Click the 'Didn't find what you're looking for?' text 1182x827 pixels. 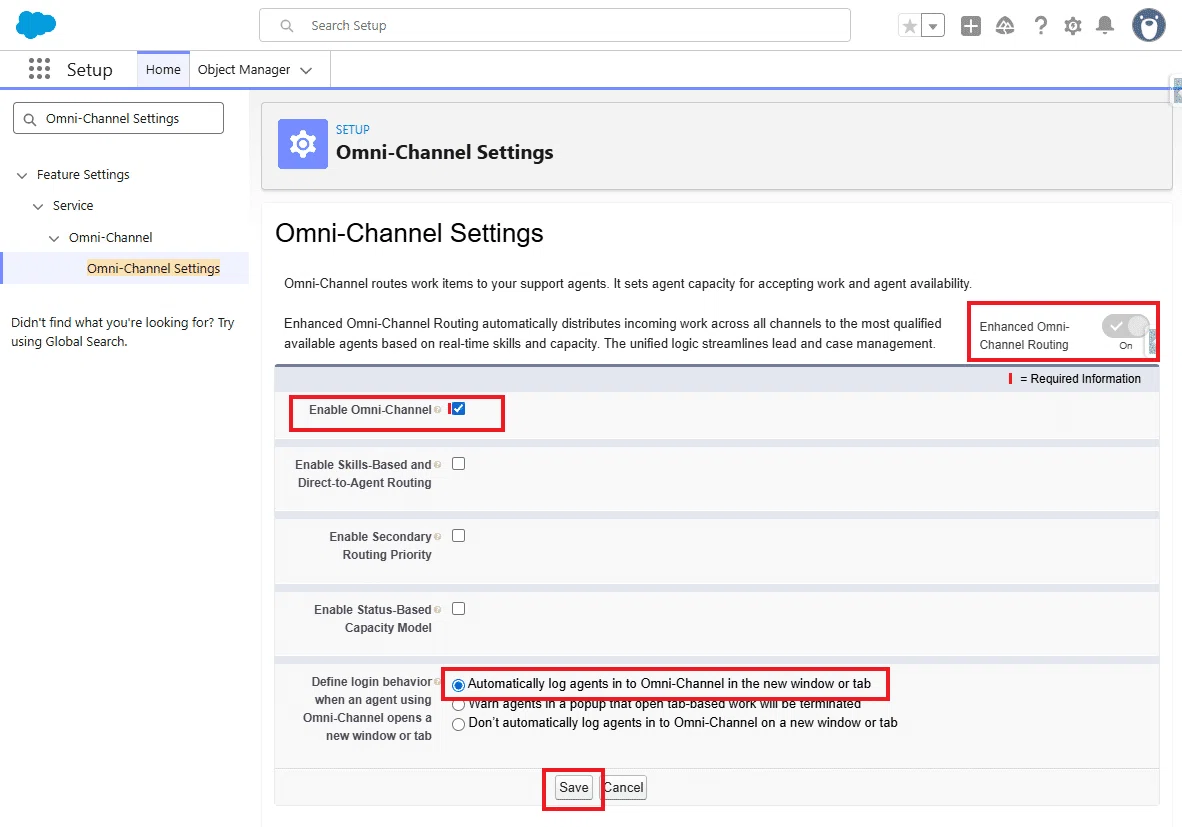coord(123,332)
